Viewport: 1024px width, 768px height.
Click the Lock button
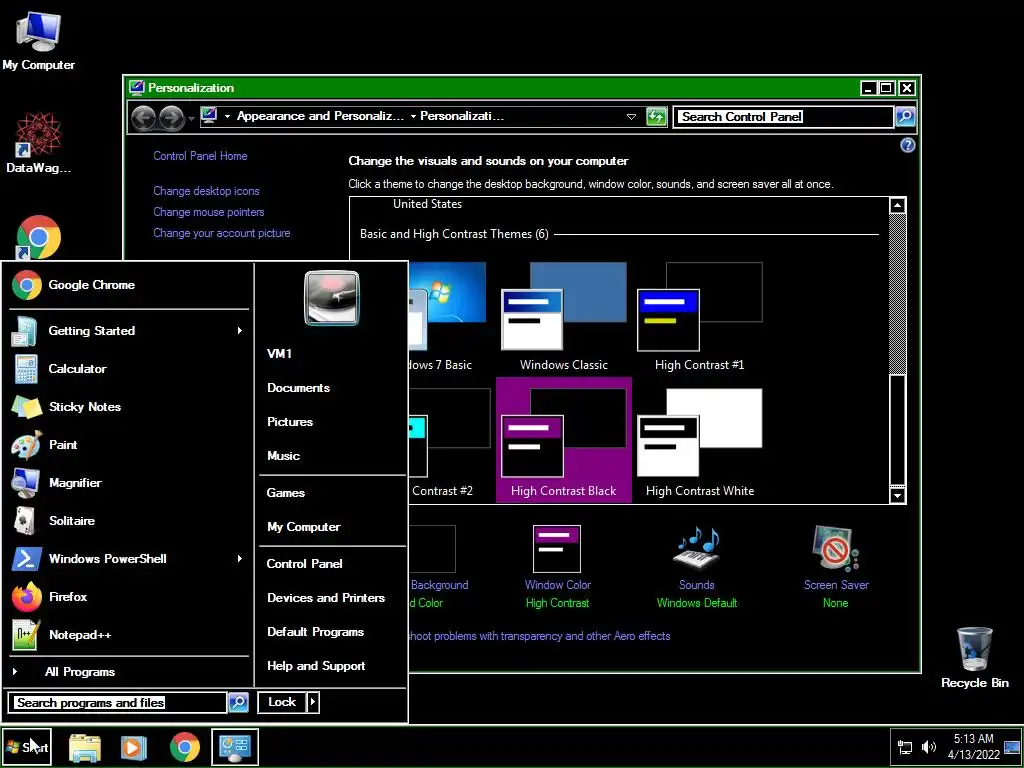[x=281, y=702]
